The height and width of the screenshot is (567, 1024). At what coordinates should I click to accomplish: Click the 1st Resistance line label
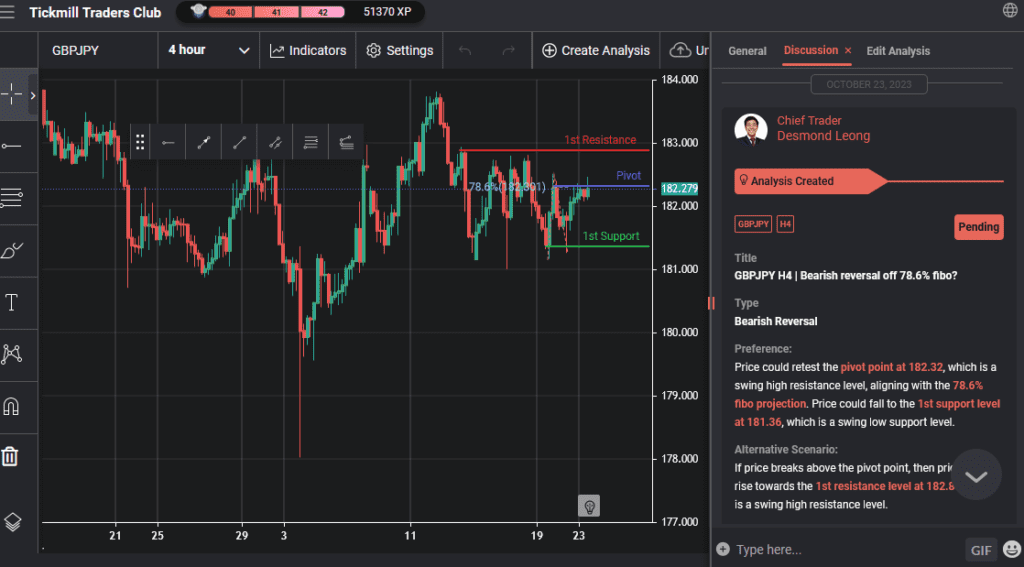(600, 140)
